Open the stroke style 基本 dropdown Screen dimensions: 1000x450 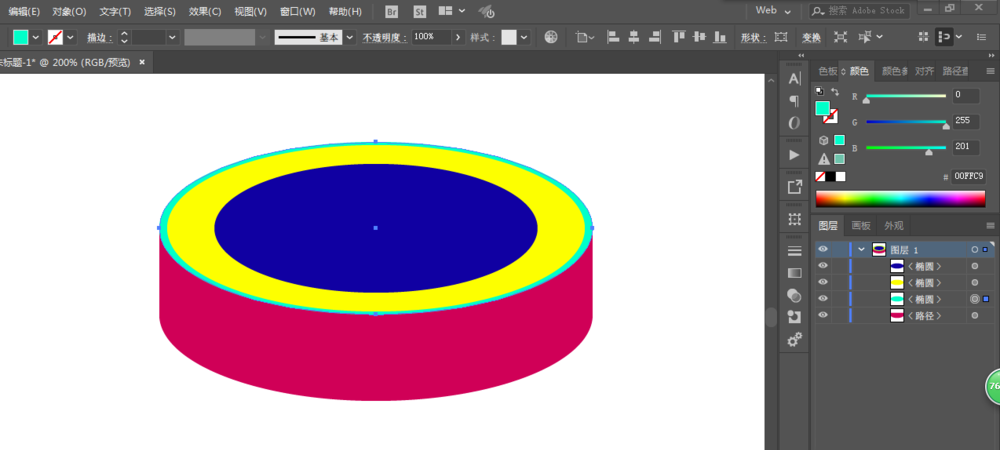pos(349,37)
